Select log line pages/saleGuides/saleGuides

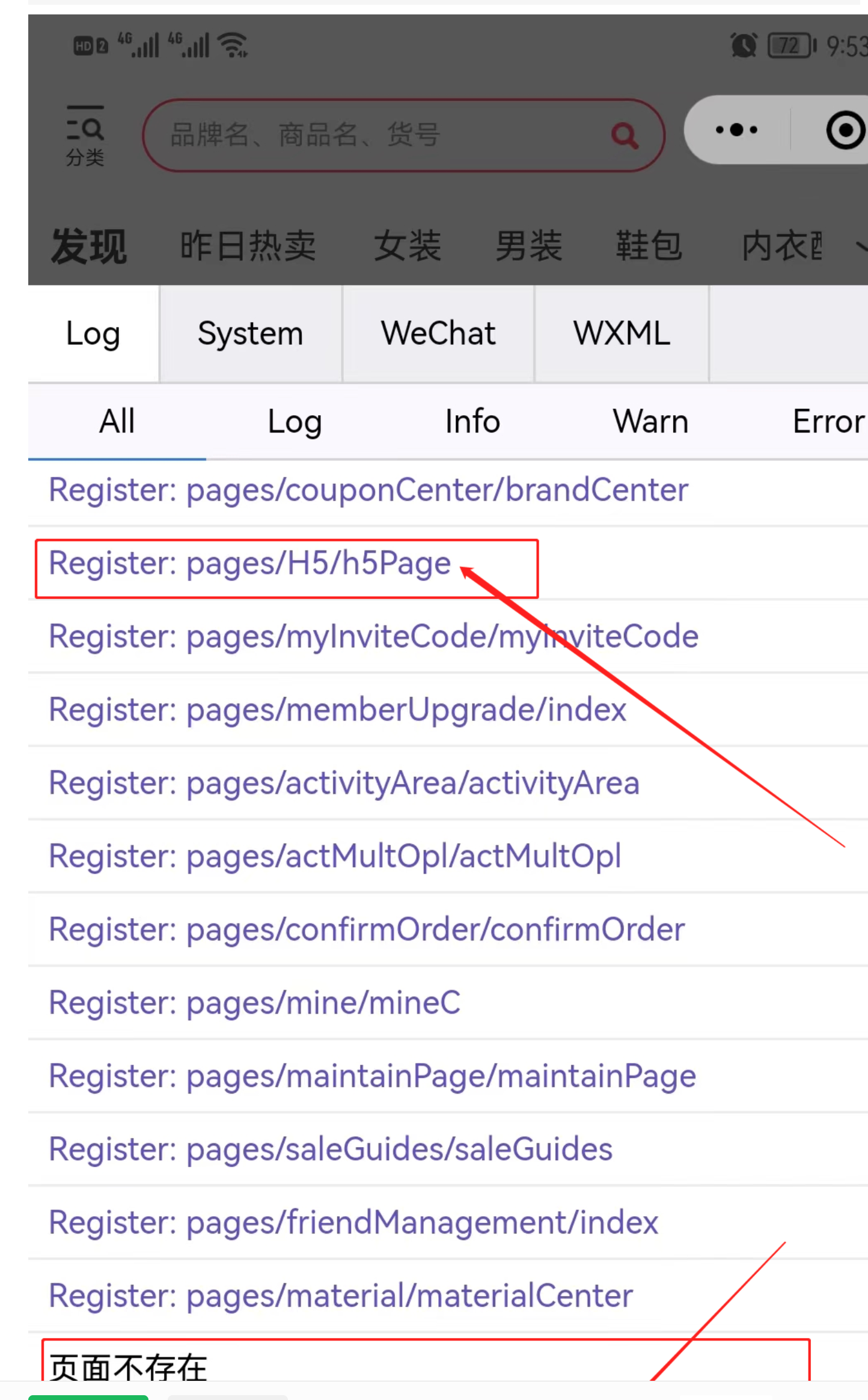coord(448,1150)
